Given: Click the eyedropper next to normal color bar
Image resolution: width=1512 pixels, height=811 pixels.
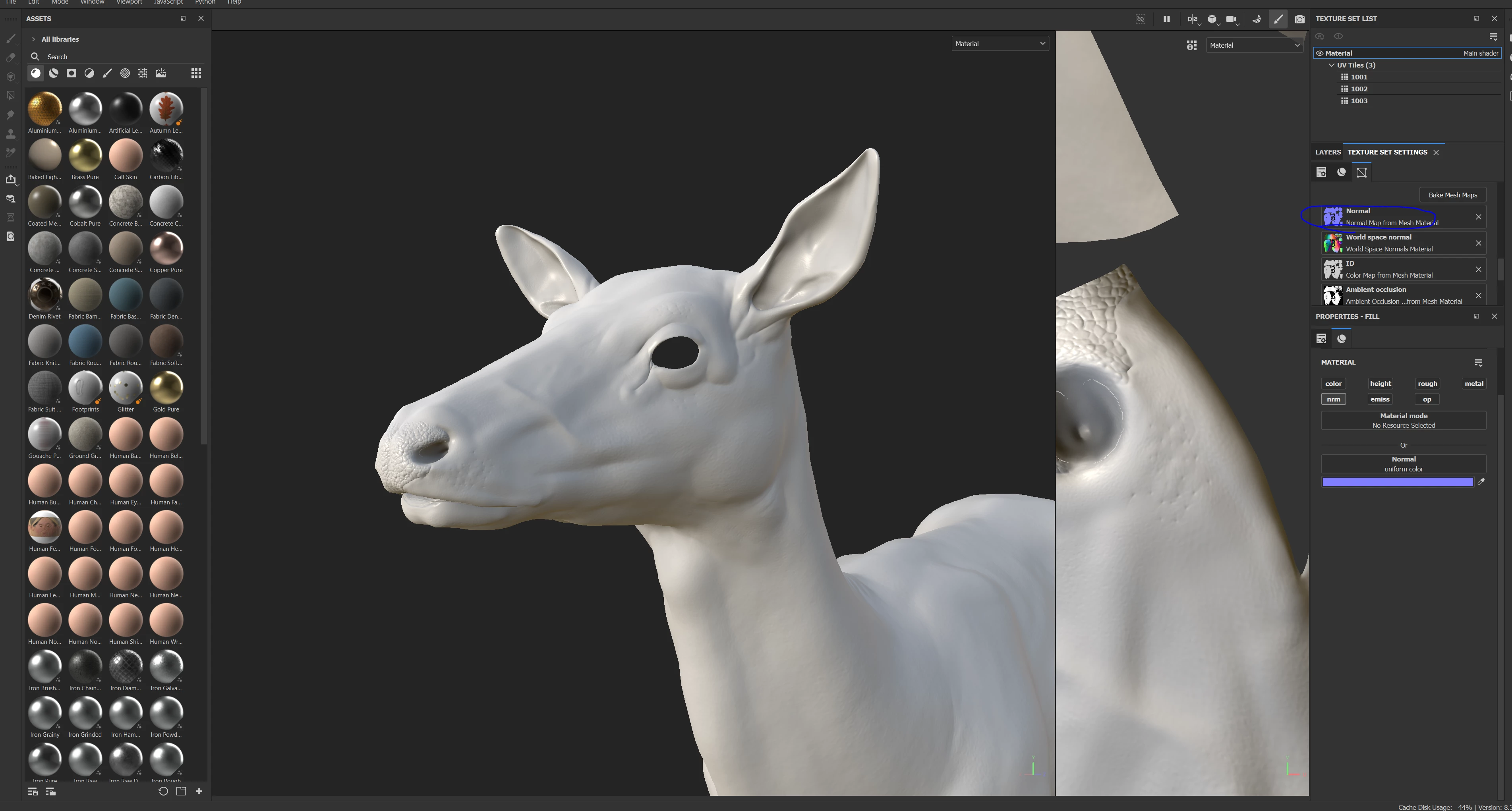Looking at the screenshot, I should [1481, 482].
